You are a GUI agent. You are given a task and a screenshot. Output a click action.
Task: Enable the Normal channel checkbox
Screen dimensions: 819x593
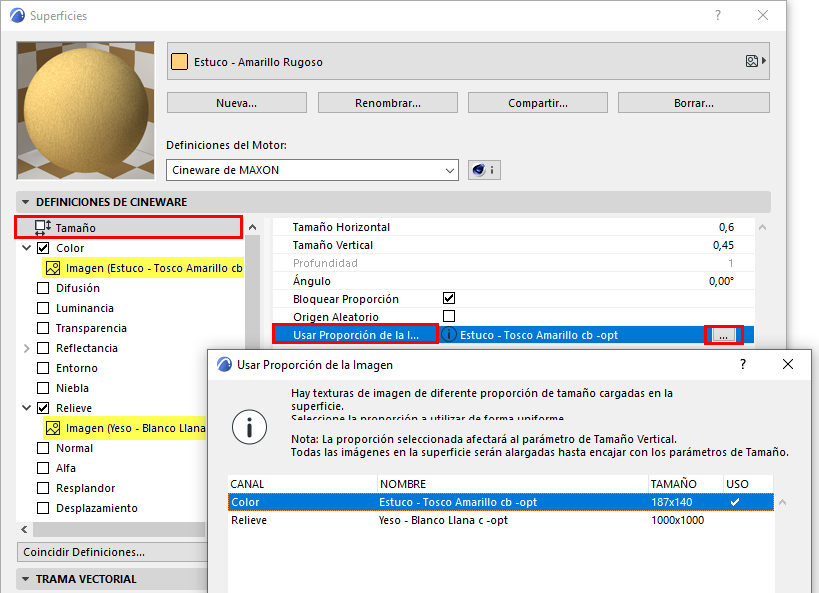(x=43, y=448)
